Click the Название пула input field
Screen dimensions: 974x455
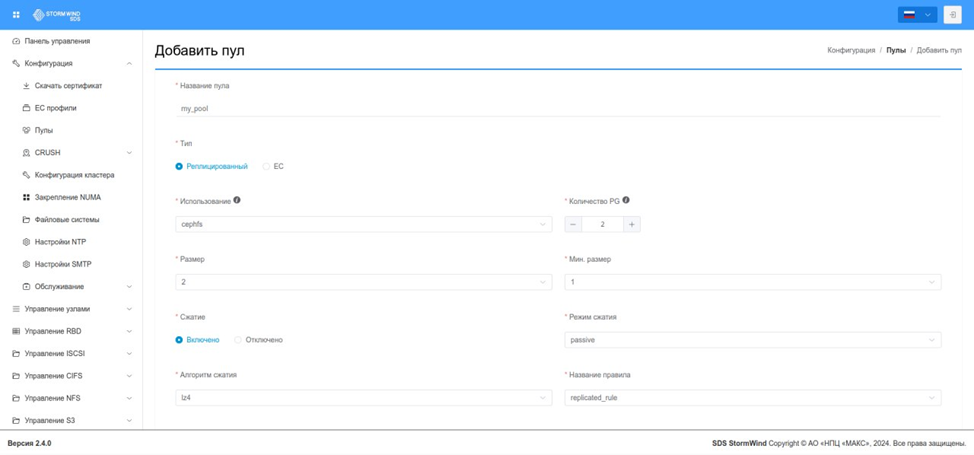point(558,108)
